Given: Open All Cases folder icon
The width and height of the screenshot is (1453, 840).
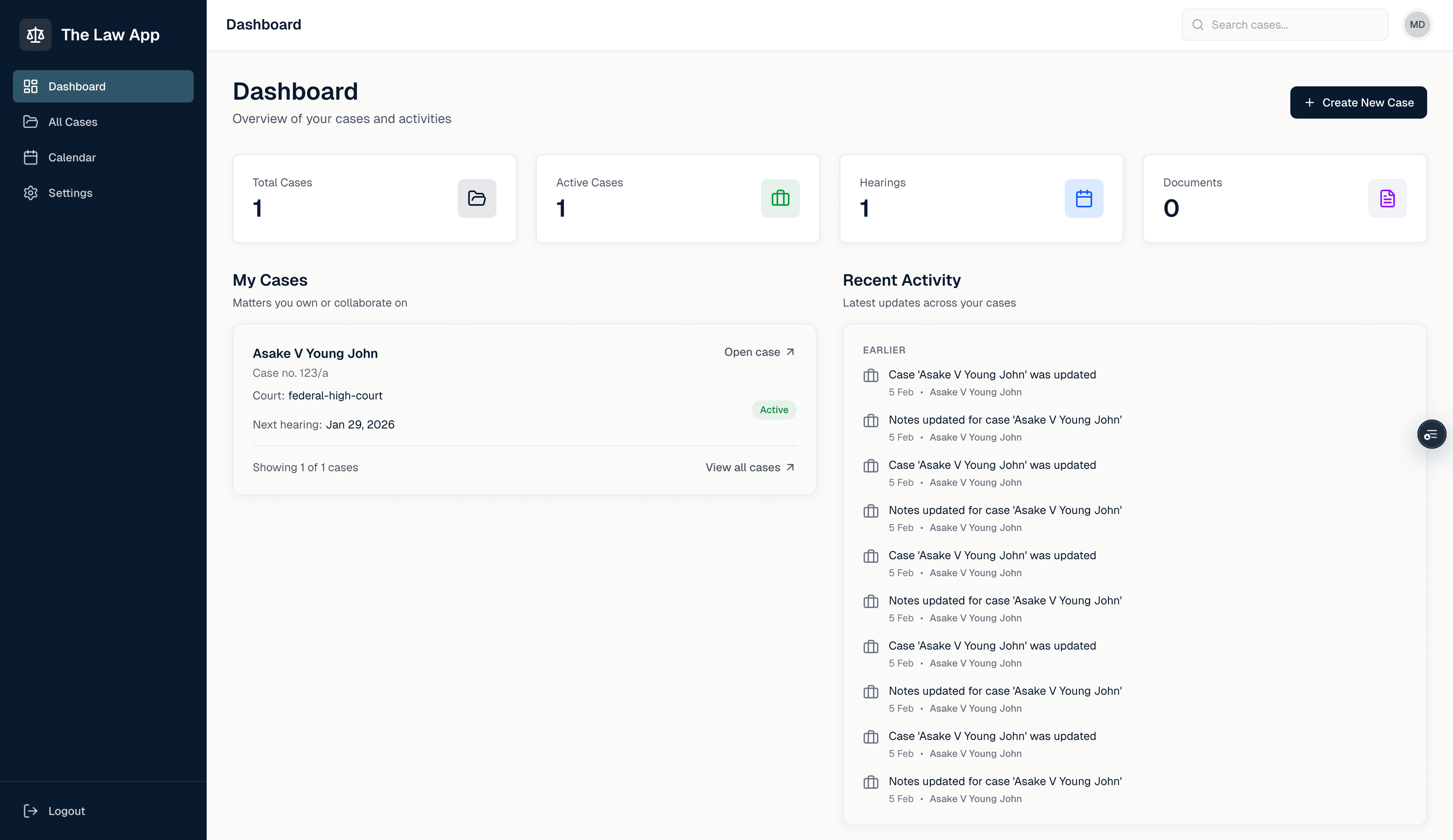Looking at the screenshot, I should 31,122.
